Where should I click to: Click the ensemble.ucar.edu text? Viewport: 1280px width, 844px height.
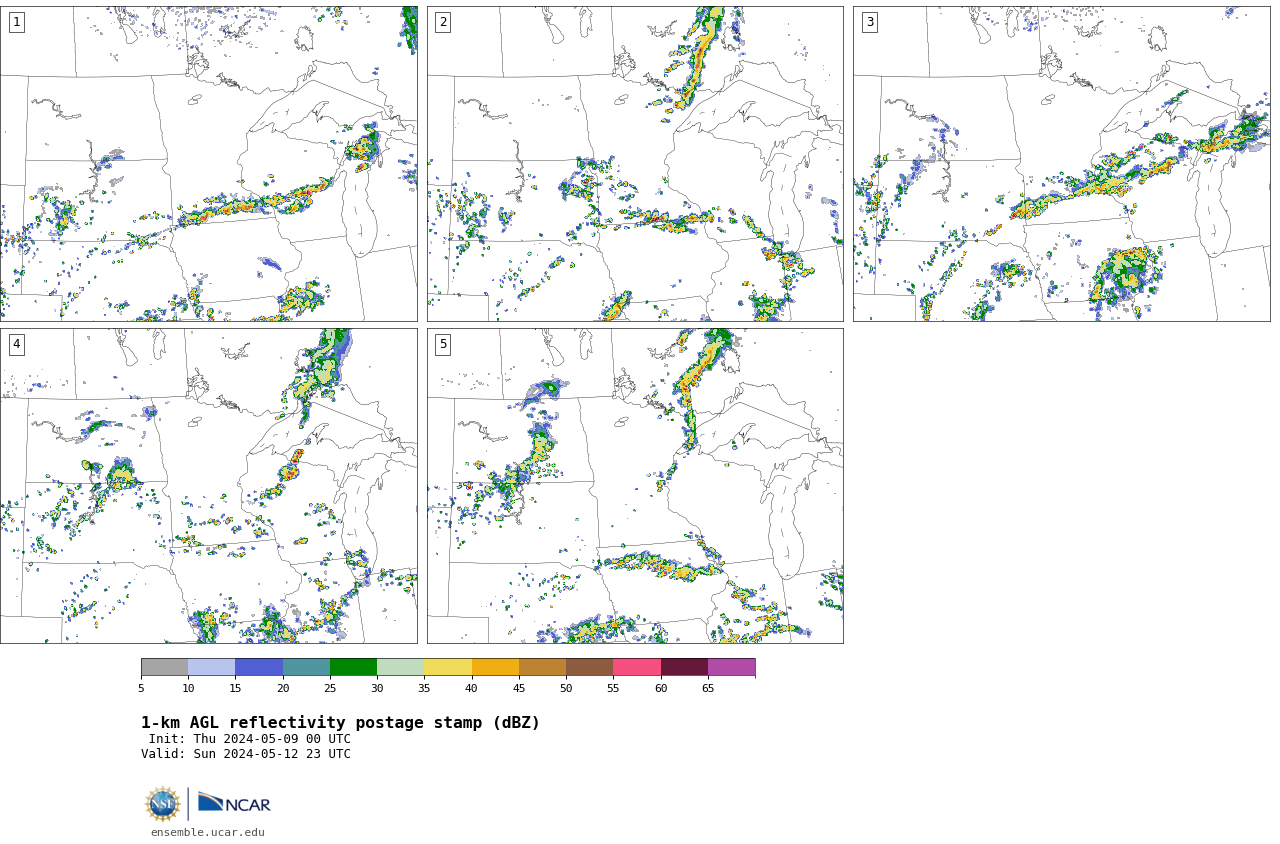(208, 832)
